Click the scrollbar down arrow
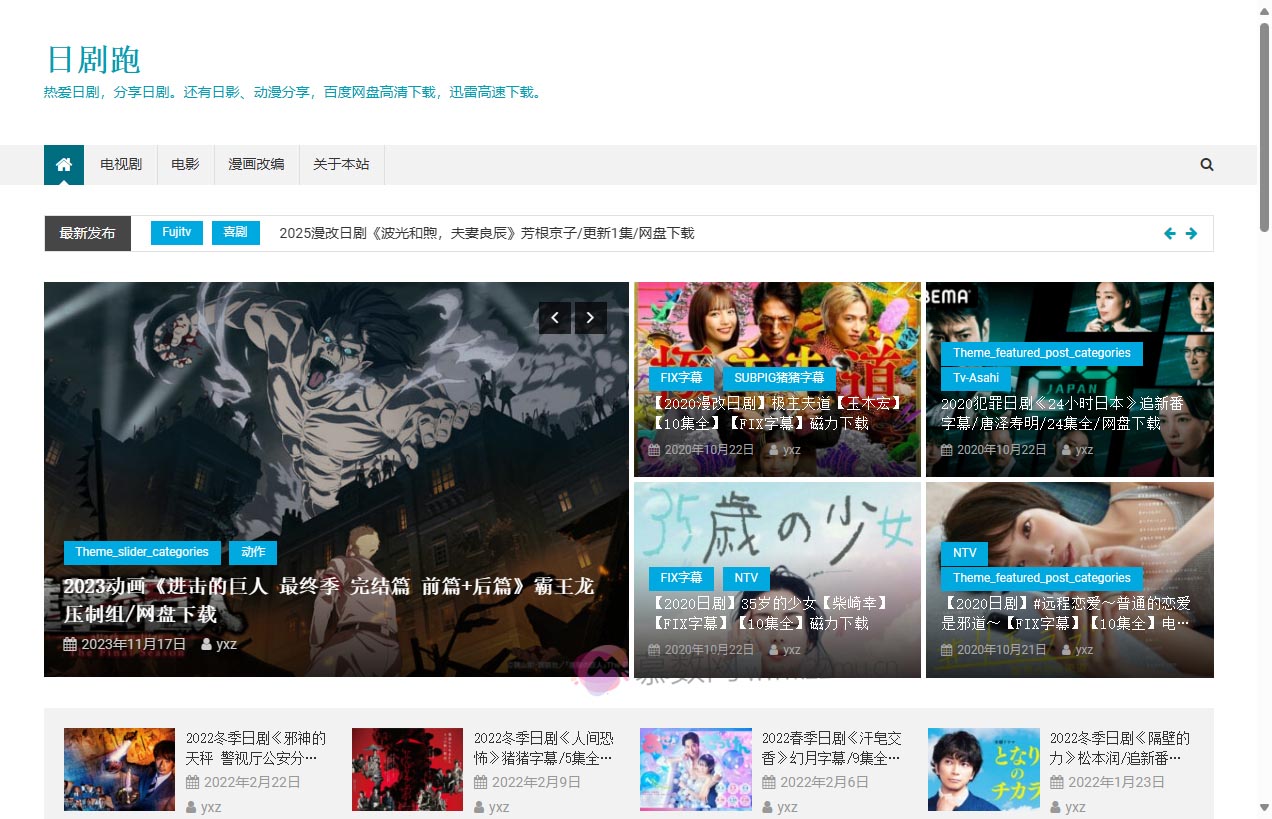The image size is (1272, 819). point(1264,808)
